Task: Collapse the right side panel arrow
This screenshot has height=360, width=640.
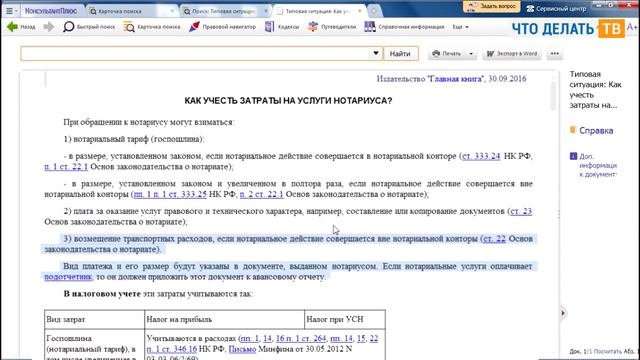Action: [563, 313]
